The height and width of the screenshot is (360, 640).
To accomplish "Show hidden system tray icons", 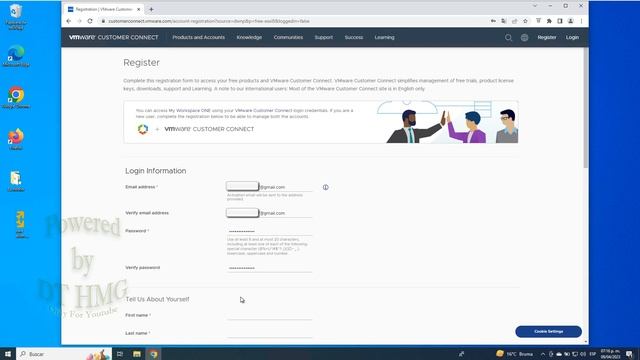I will click(543, 354).
